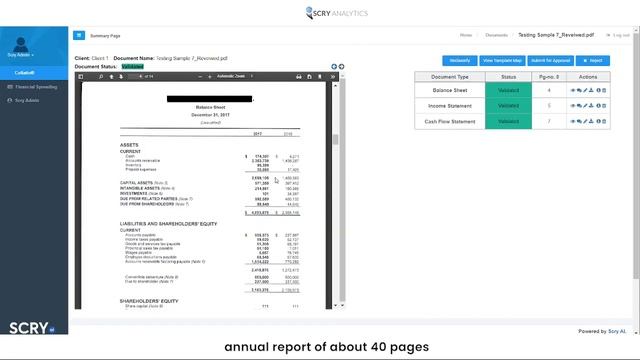Click the user avatar in sidebar

tap(20, 44)
